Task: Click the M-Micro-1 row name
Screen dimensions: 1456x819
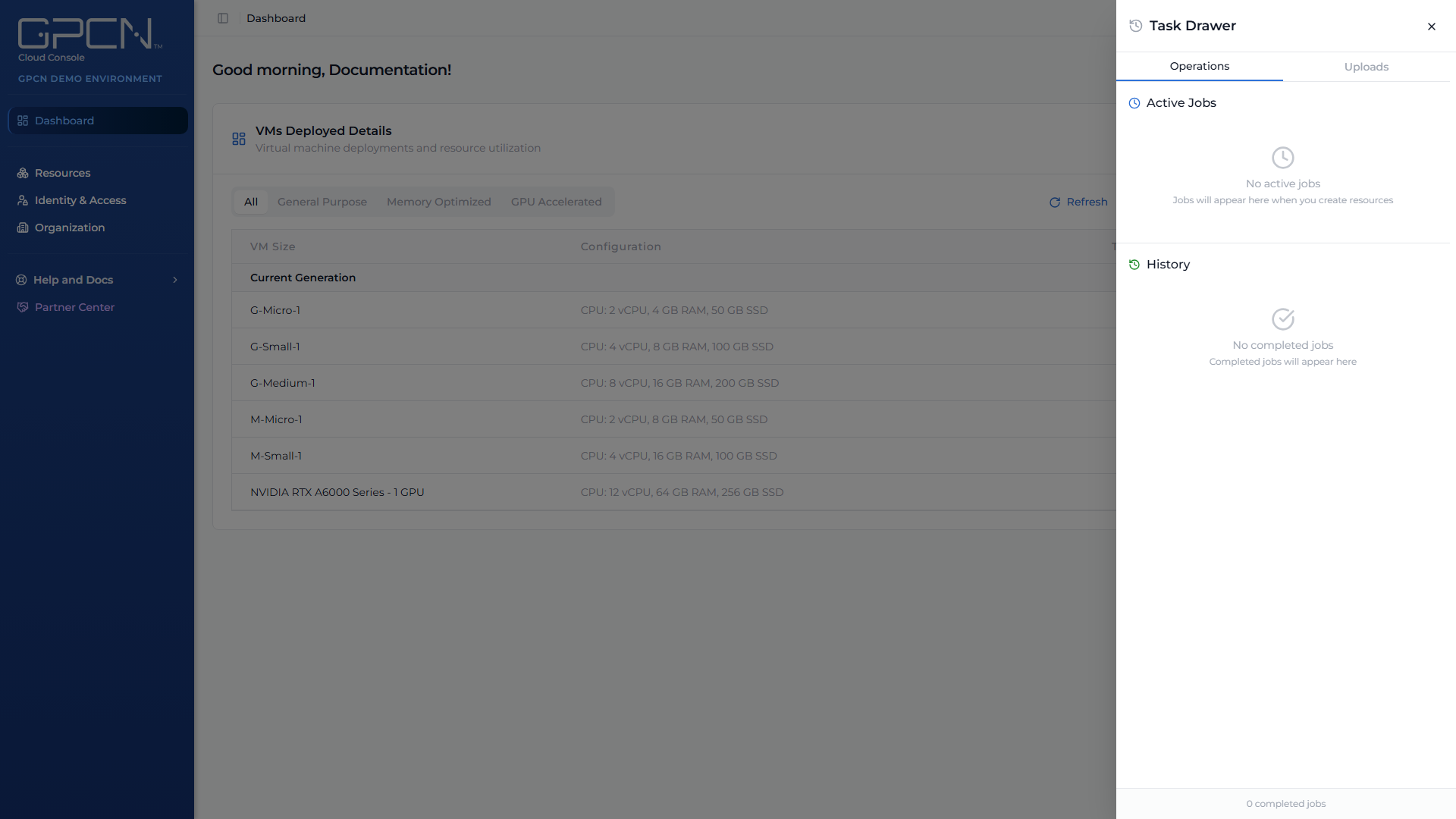Action: pyautogui.click(x=276, y=419)
